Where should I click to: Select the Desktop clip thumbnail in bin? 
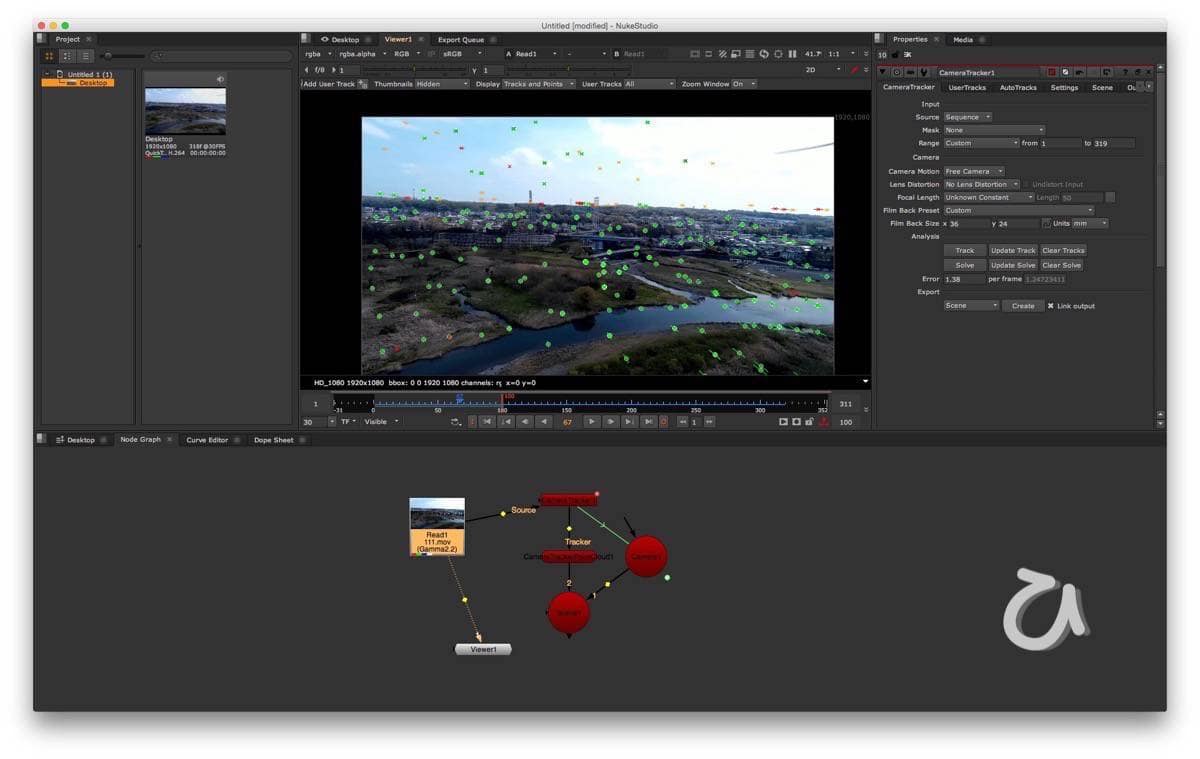(185, 111)
